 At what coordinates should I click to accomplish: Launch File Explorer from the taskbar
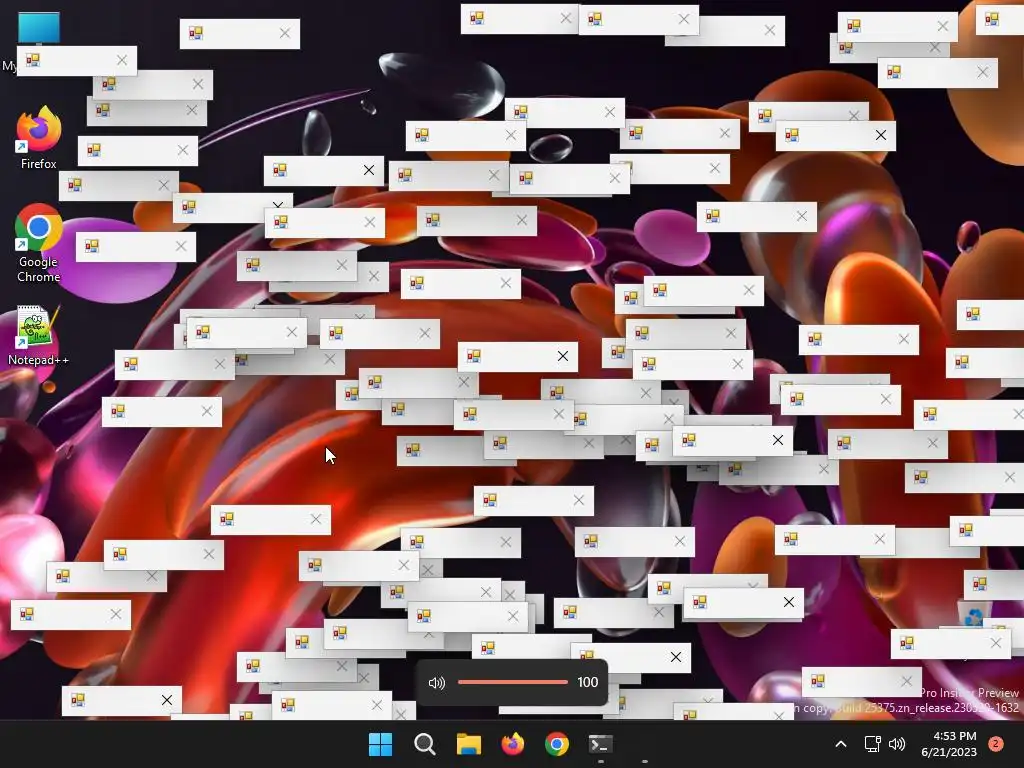tap(468, 744)
